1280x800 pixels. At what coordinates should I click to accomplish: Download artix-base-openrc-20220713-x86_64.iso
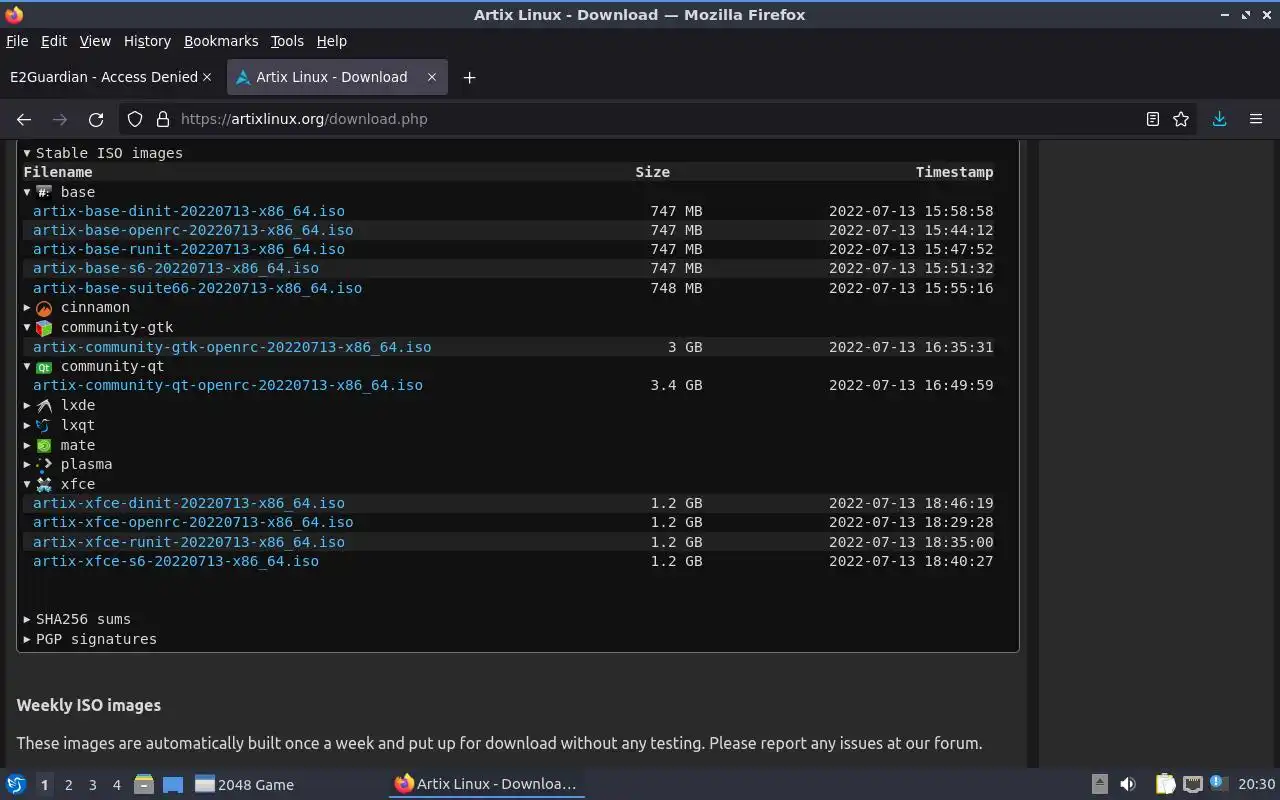pyautogui.click(x=193, y=230)
